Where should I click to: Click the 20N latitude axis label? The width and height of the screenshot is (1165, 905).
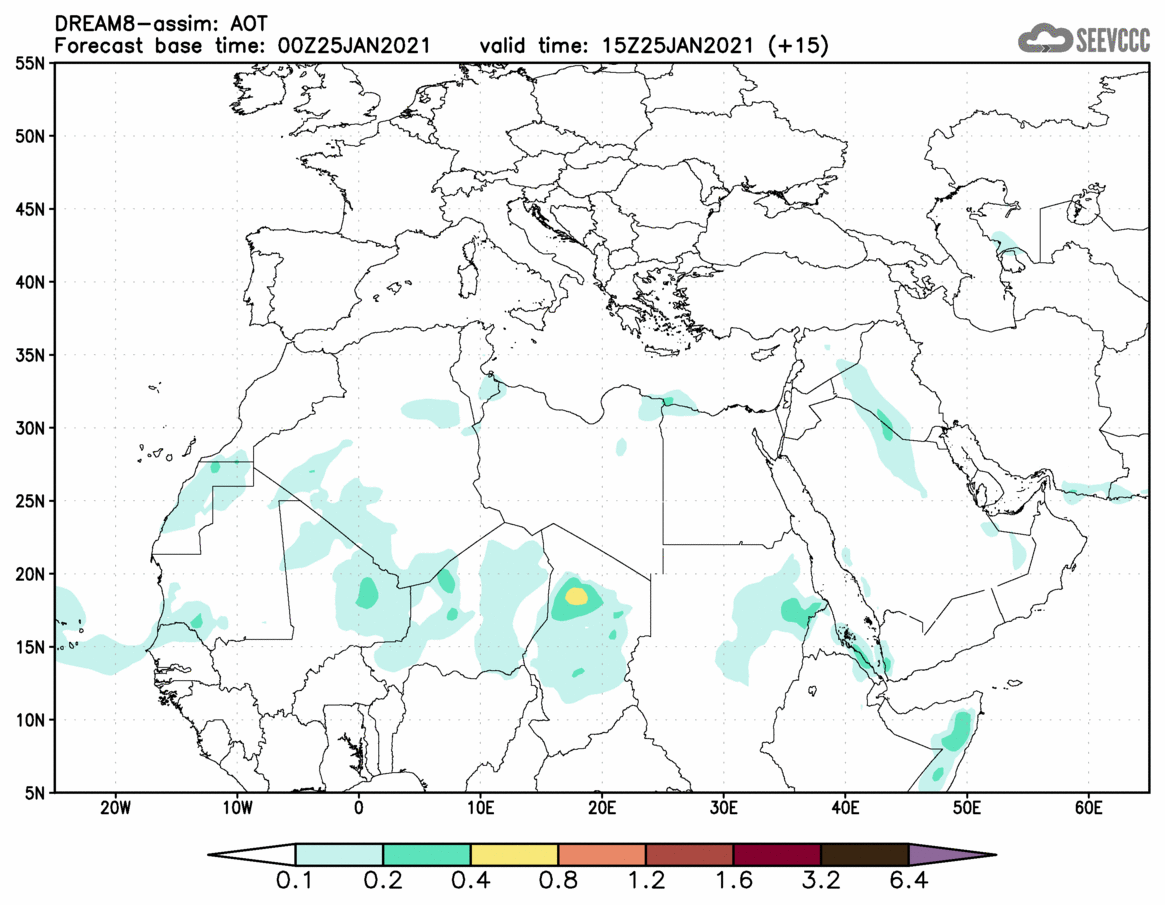pyautogui.click(x=30, y=574)
